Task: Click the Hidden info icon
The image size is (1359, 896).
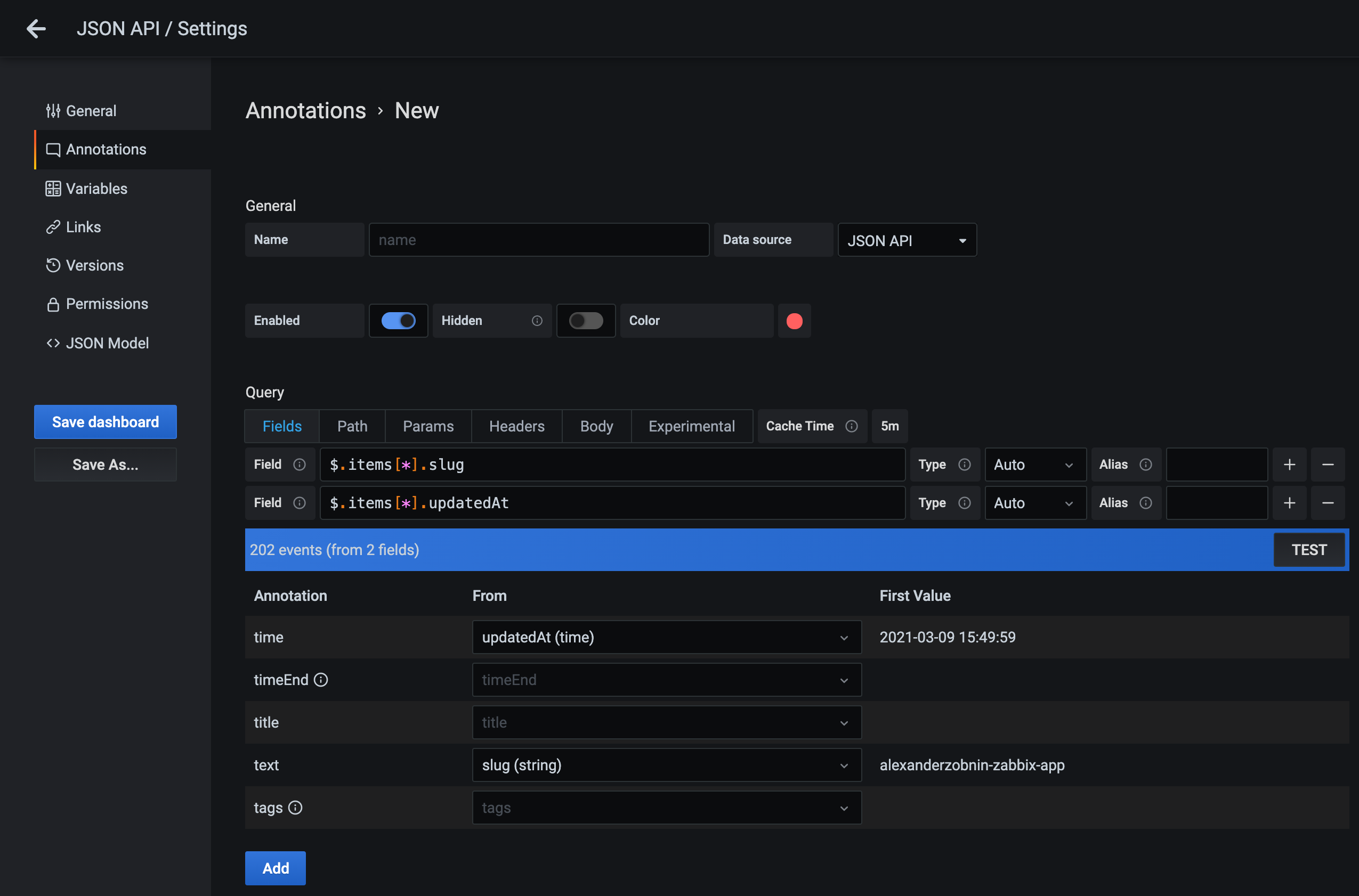Action: point(536,321)
